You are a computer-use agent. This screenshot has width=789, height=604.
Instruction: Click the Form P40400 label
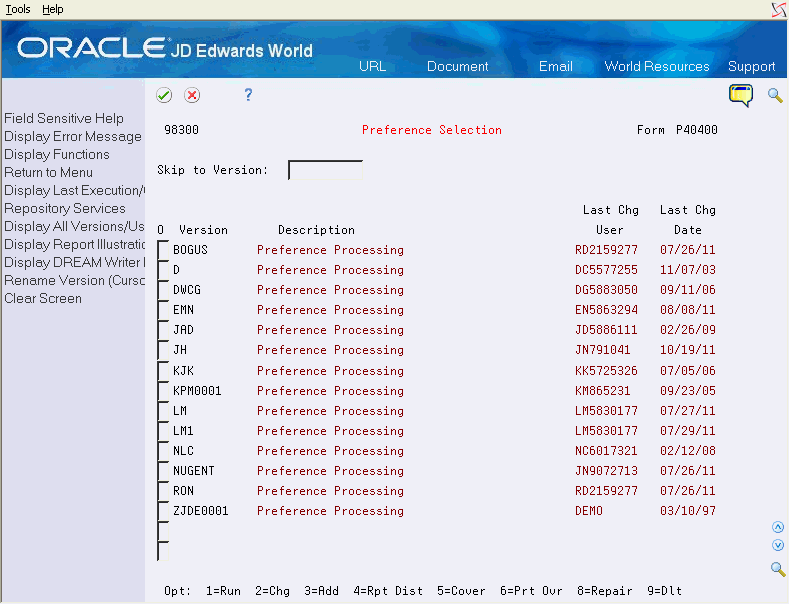[677, 130]
